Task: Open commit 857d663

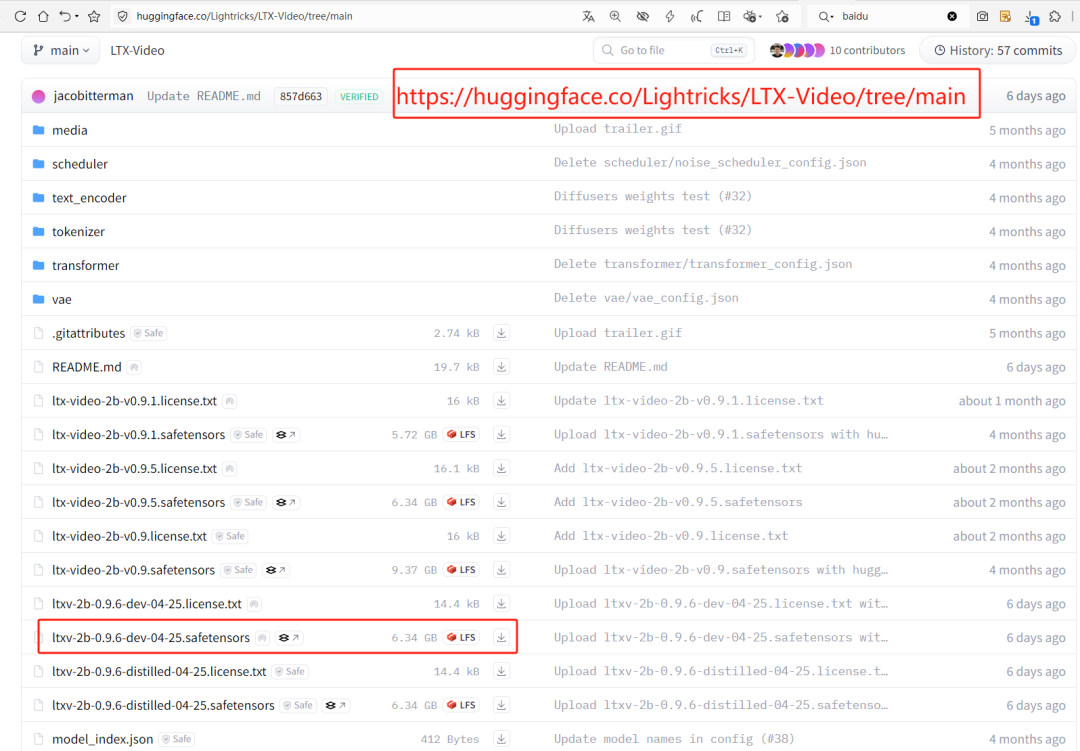Action: pos(300,96)
